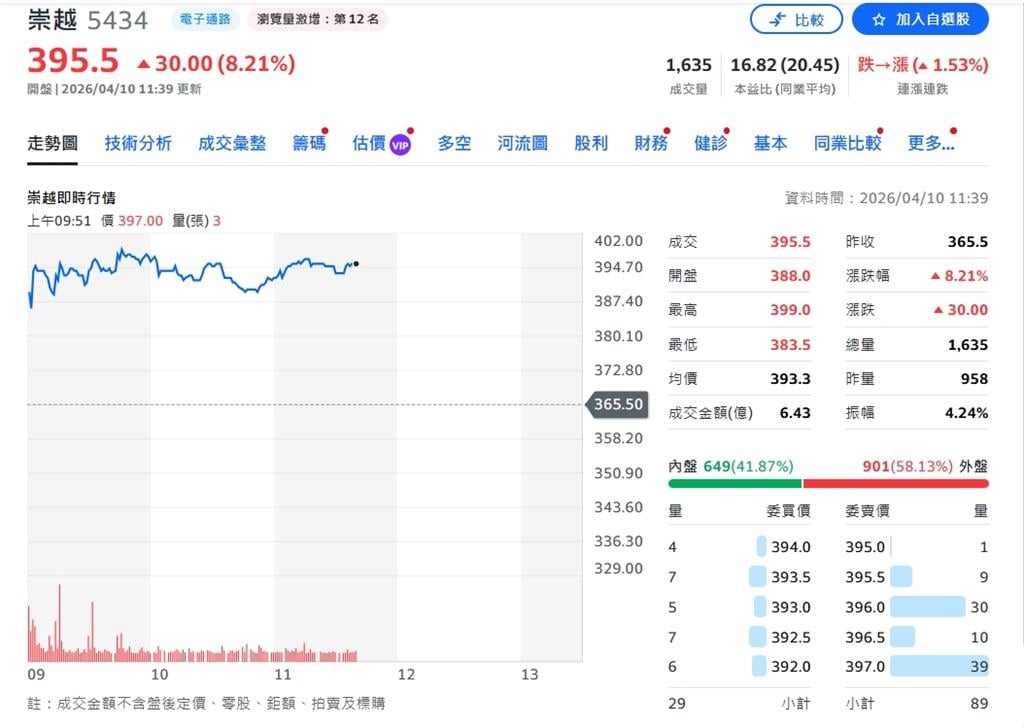Expand the 更多 dropdown menu
Screen dimensions: 1024x728
931,142
